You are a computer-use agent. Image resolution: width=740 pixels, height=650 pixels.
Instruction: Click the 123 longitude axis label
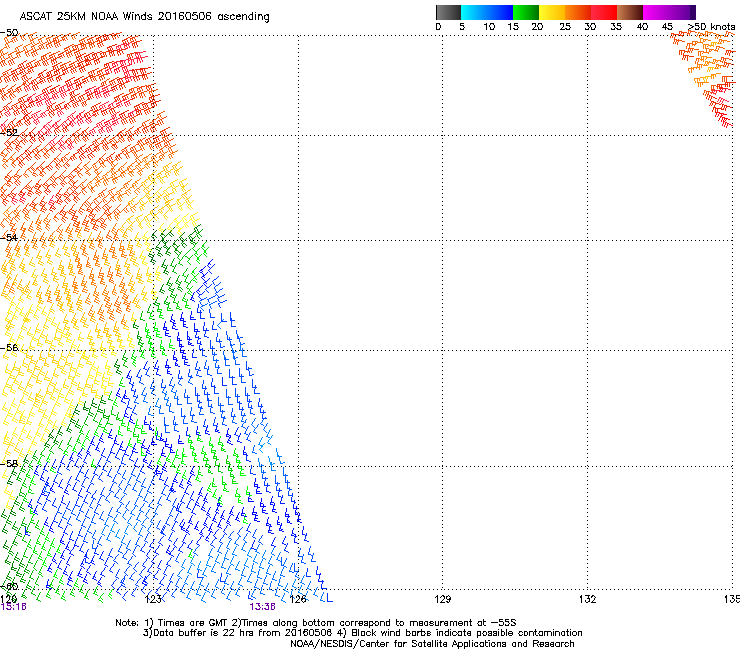click(x=153, y=599)
